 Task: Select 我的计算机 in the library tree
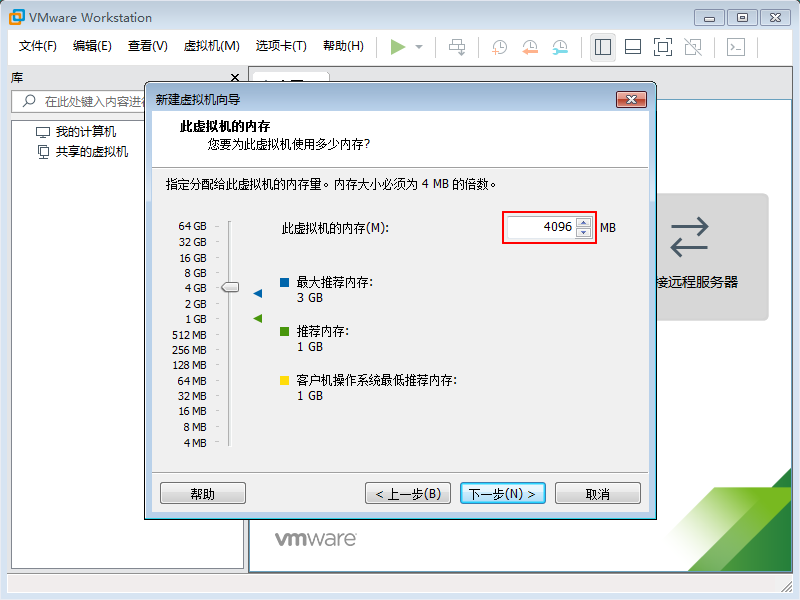85,132
